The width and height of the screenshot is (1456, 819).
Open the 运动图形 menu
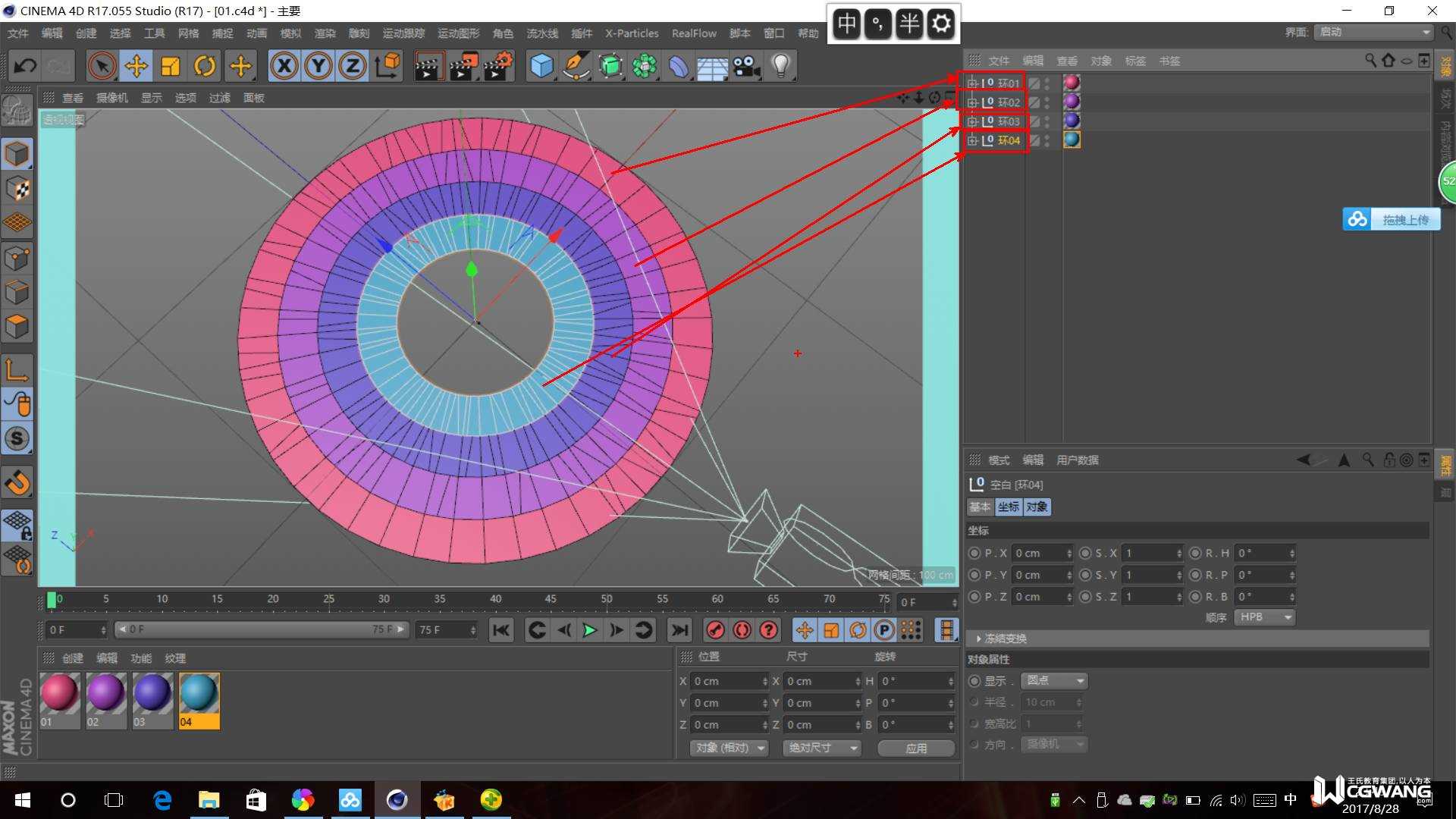(x=458, y=33)
